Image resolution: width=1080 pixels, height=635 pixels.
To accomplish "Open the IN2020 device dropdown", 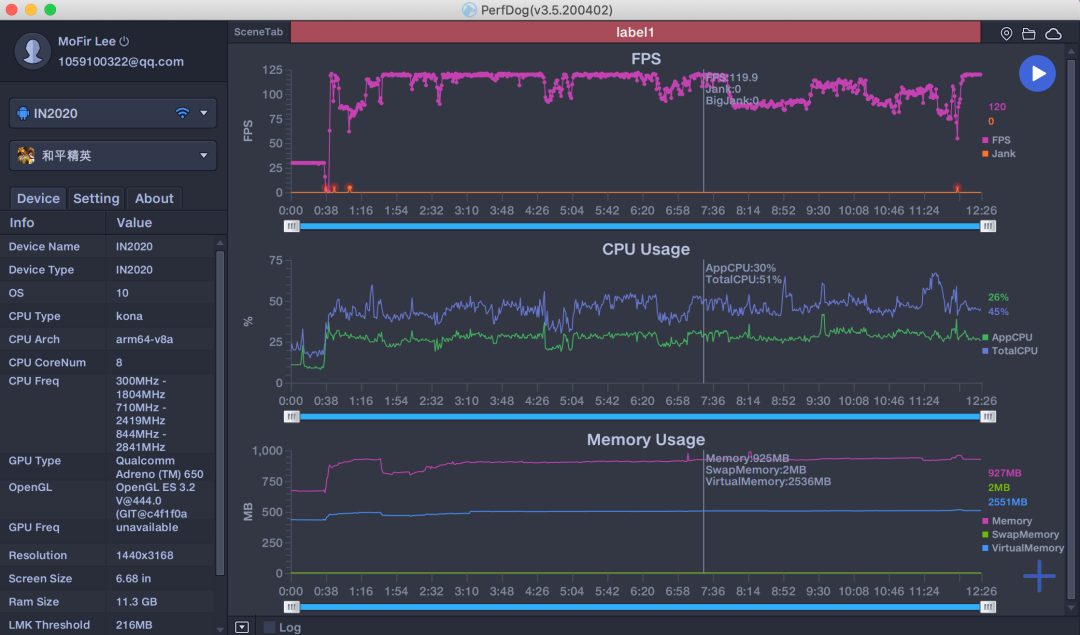I will (113, 113).
